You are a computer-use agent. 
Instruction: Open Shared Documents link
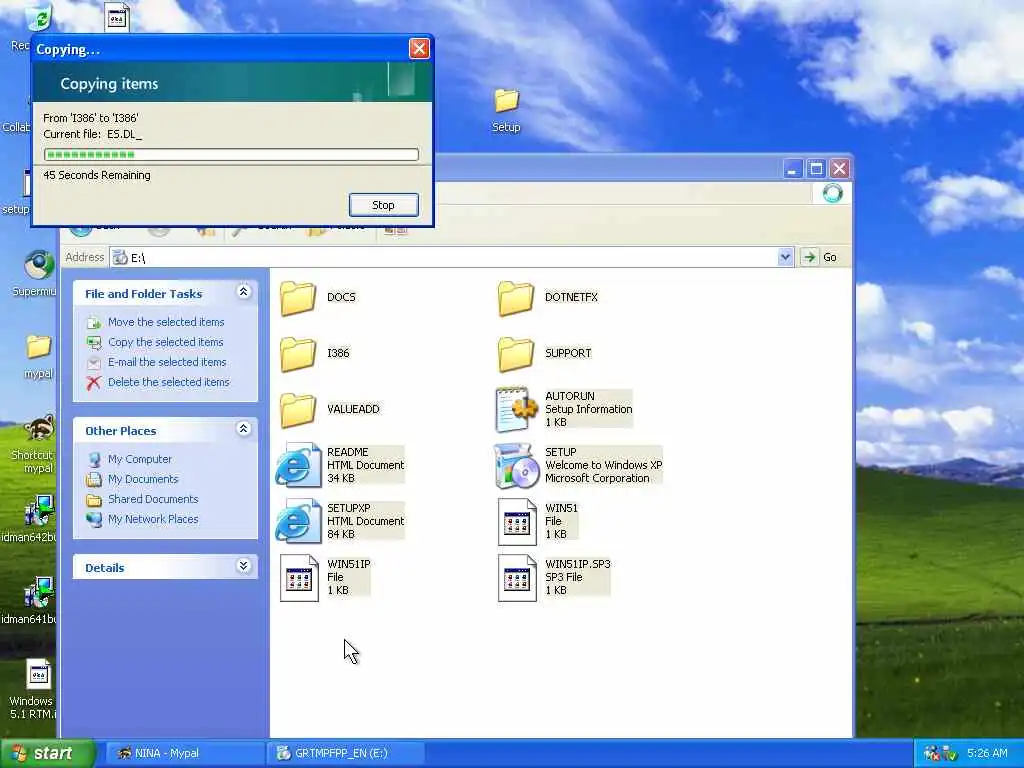pos(153,499)
